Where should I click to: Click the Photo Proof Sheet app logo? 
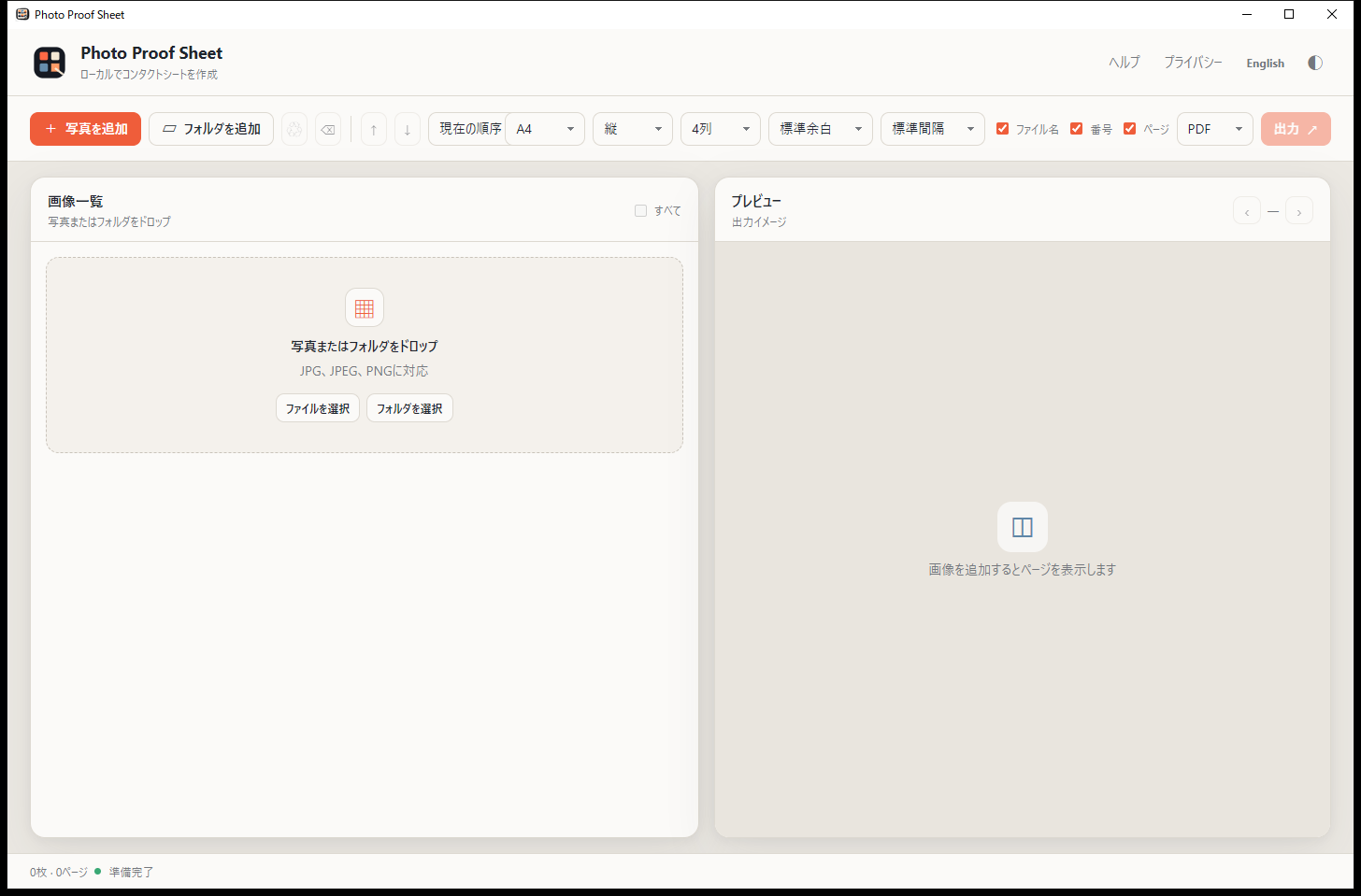click(x=50, y=63)
